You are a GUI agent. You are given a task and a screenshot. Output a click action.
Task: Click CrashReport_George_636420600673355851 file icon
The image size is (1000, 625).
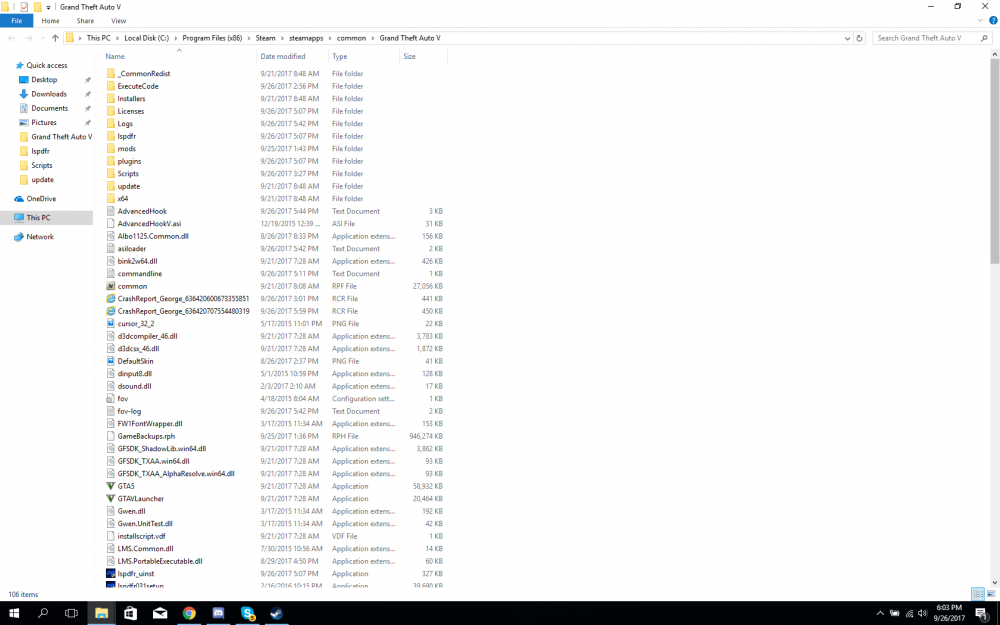pyautogui.click(x=110, y=298)
